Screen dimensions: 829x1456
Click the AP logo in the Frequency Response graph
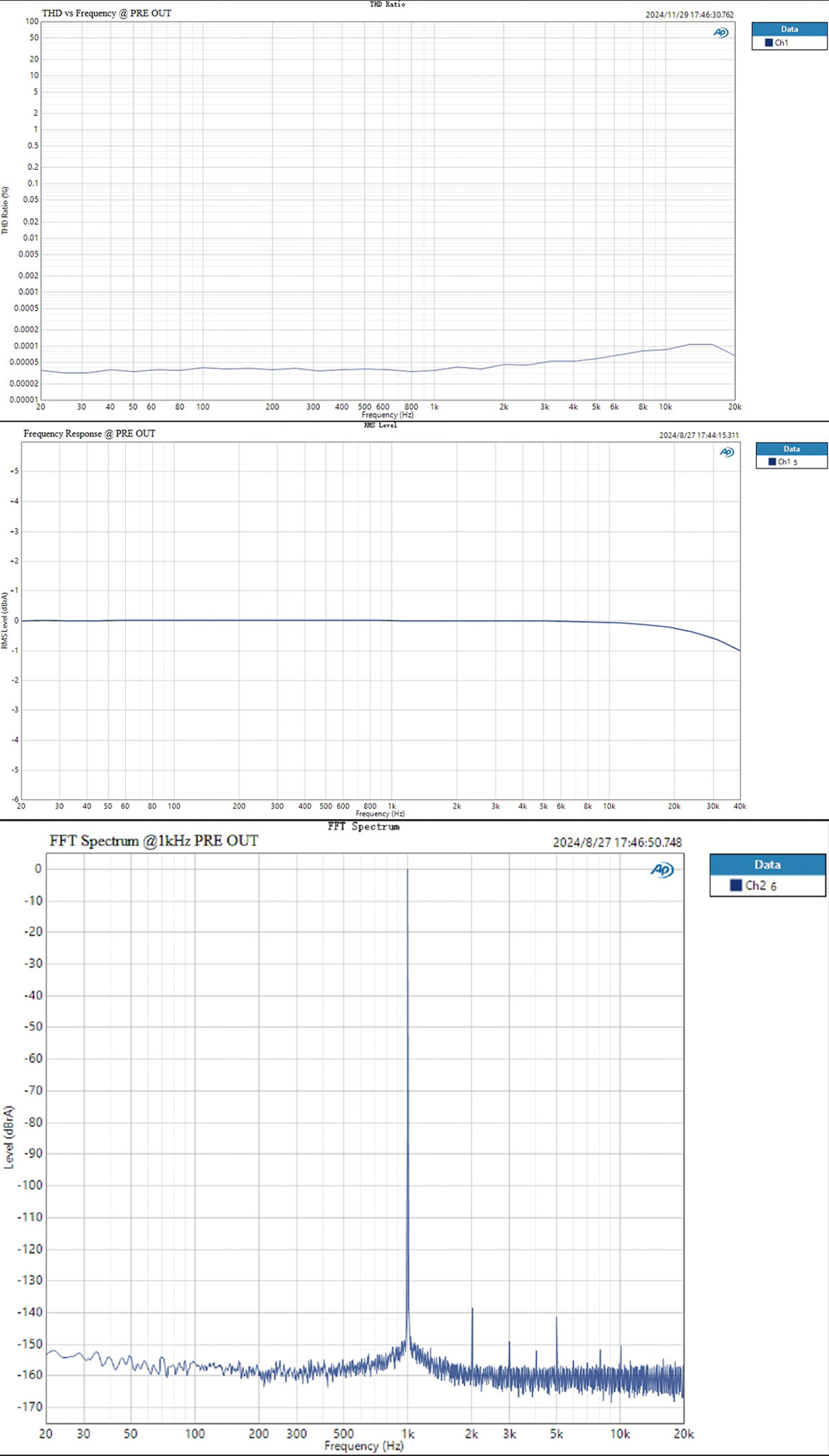coord(727,452)
